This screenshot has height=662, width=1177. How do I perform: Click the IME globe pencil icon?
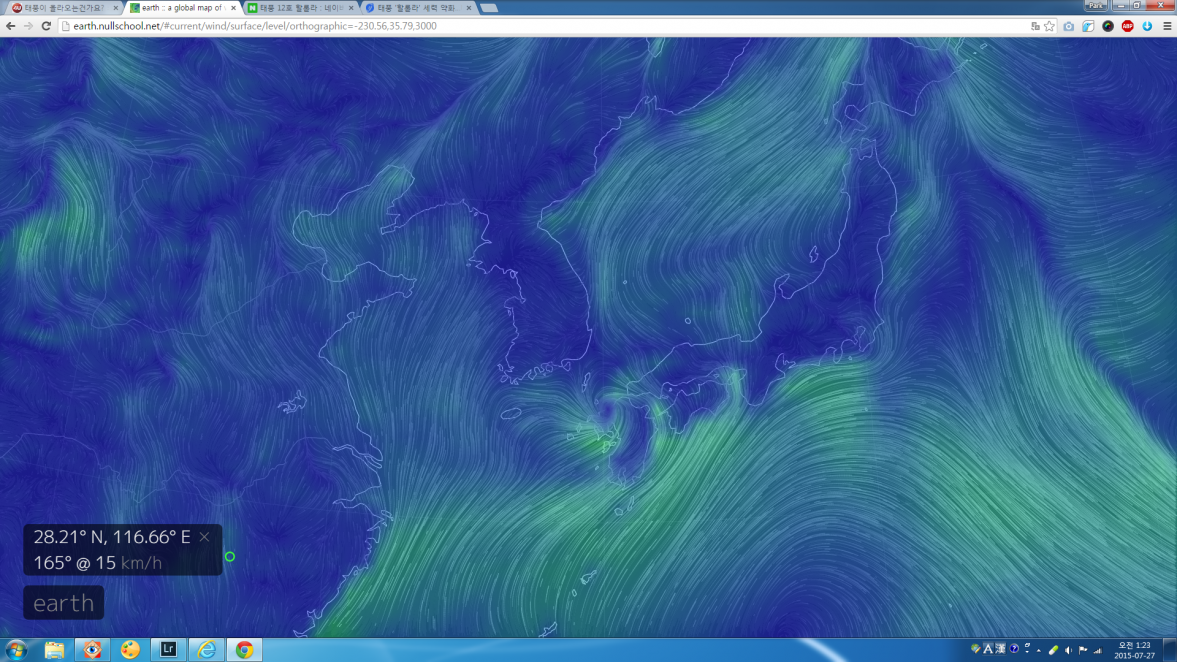pyautogui.click(x=975, y=648)
